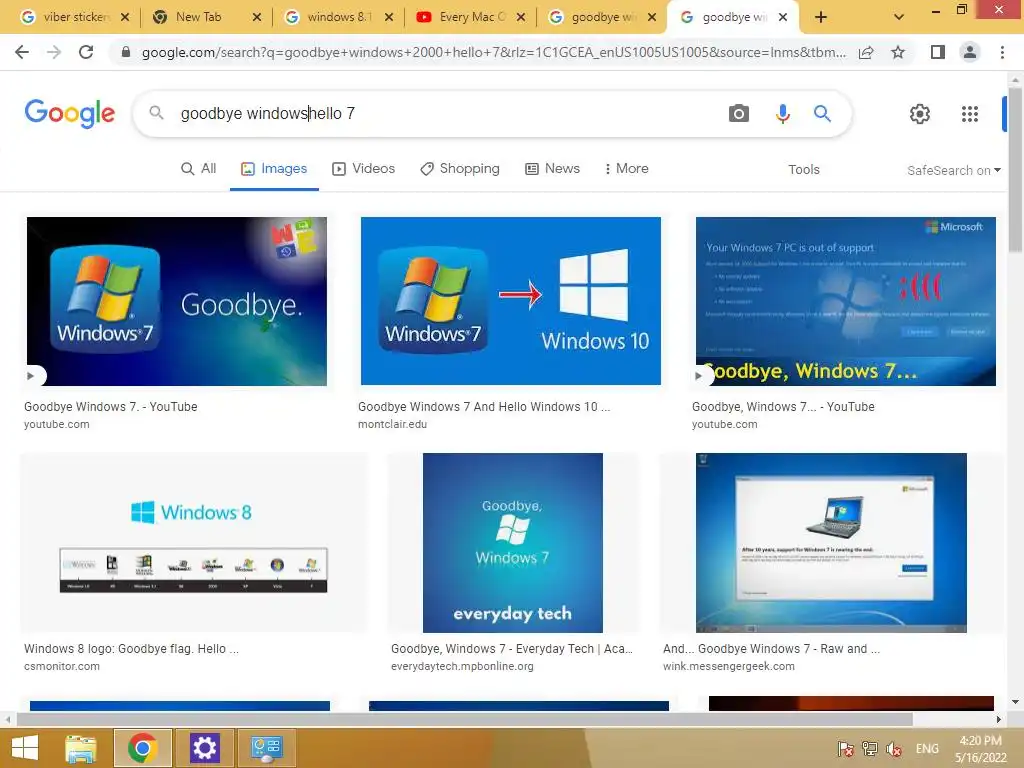
Task: Click the Action Center flag icon
Action: pyautogui.click(x=846, y=749)
